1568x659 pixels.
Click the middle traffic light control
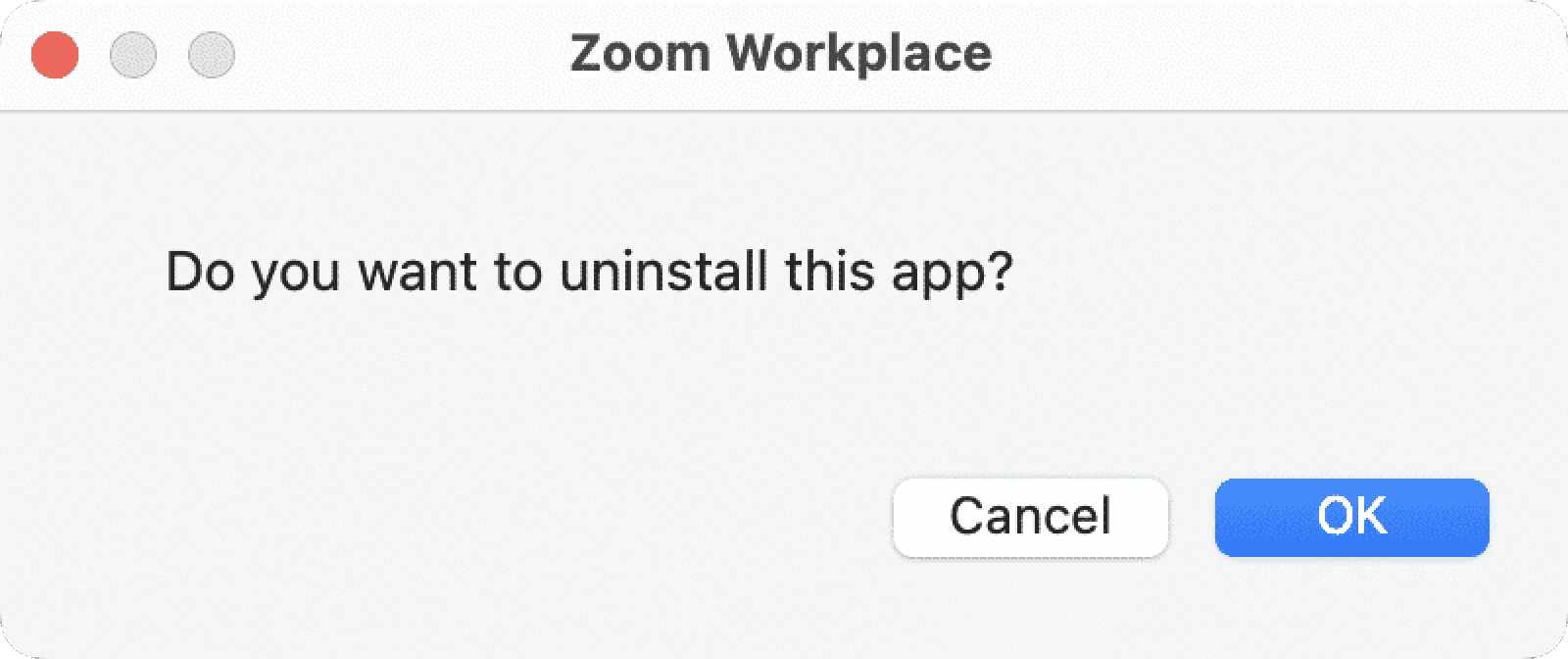point(133,56)
